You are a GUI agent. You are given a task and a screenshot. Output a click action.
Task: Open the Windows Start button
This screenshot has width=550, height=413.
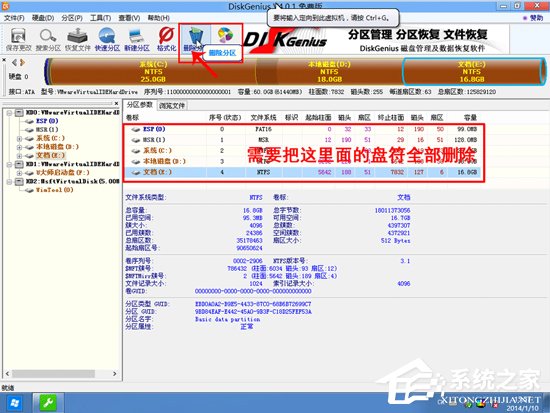click(14, 402)
